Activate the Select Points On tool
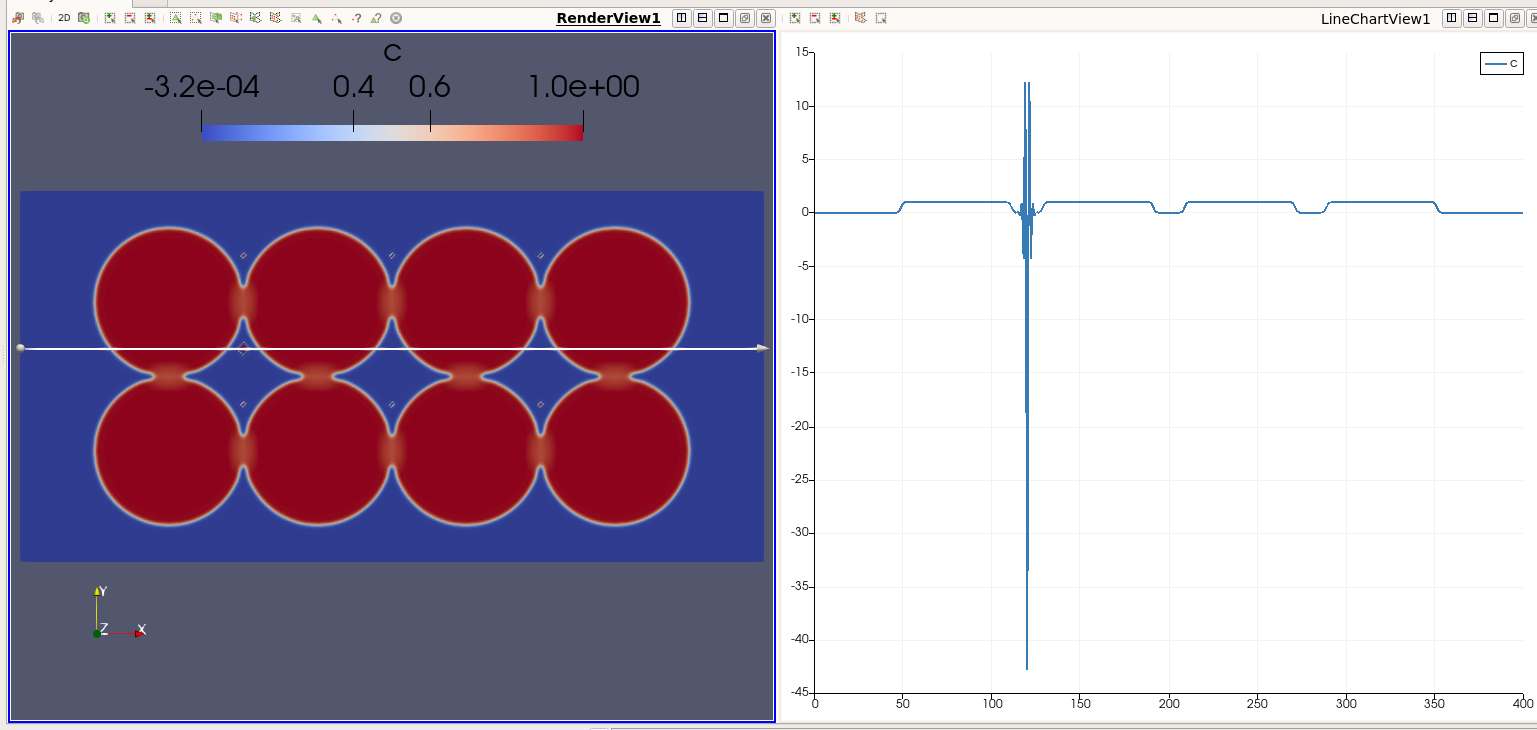 click(x=194, y=17)
